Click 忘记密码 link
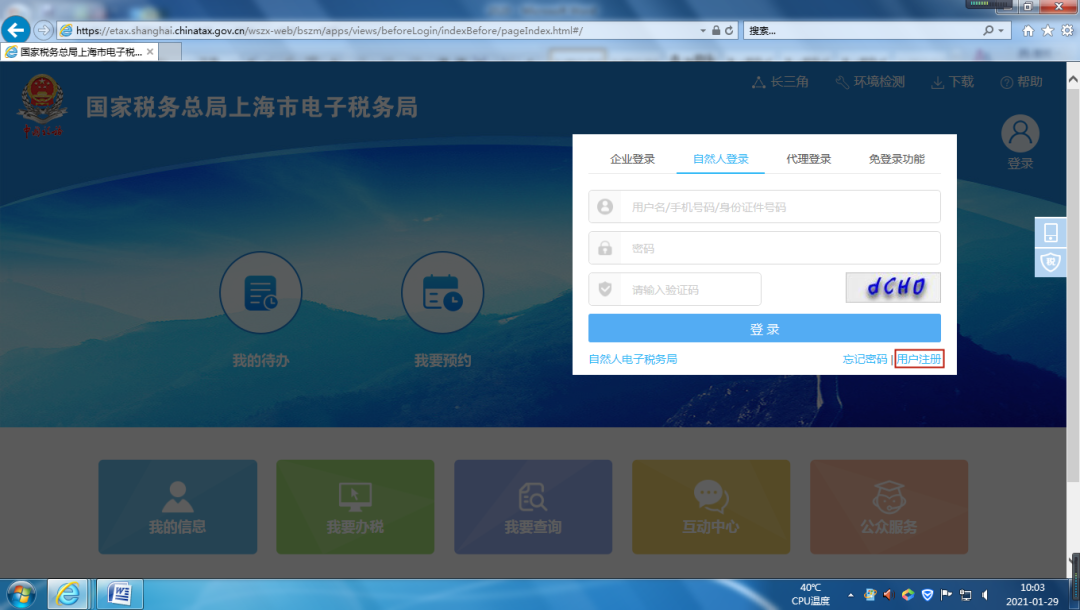This screenshot has width=1080, height=610. [864, 359]
